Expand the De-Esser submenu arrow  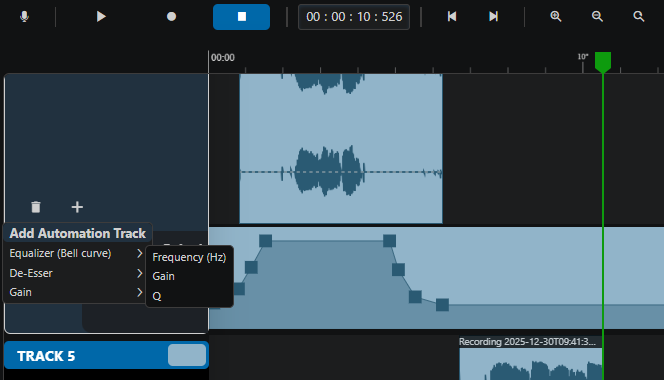pos(139,273)
